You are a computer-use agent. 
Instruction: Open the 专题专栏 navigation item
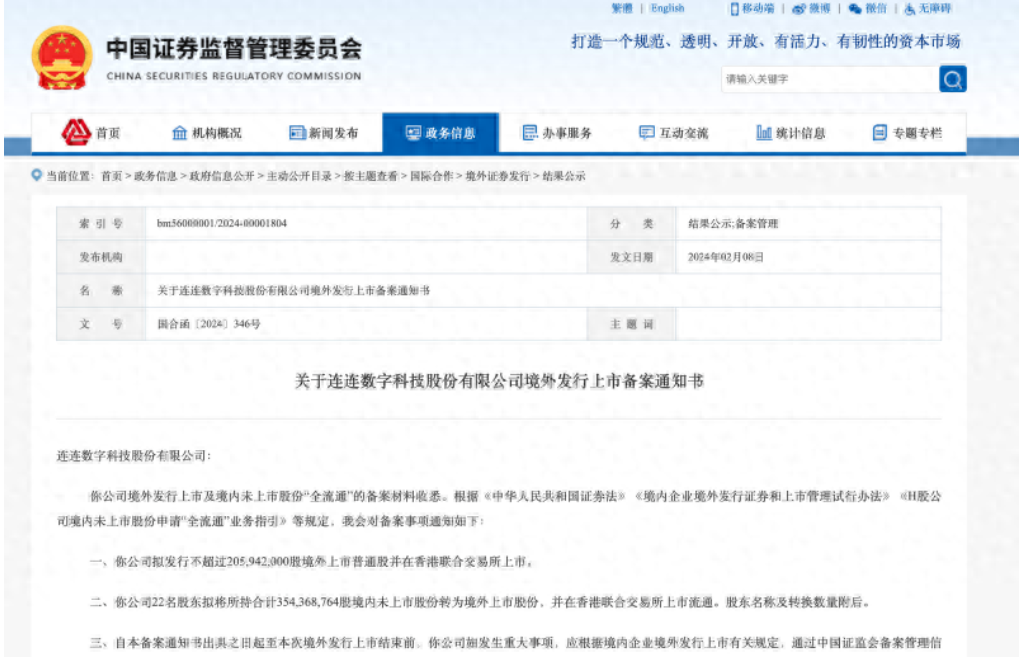907,133
